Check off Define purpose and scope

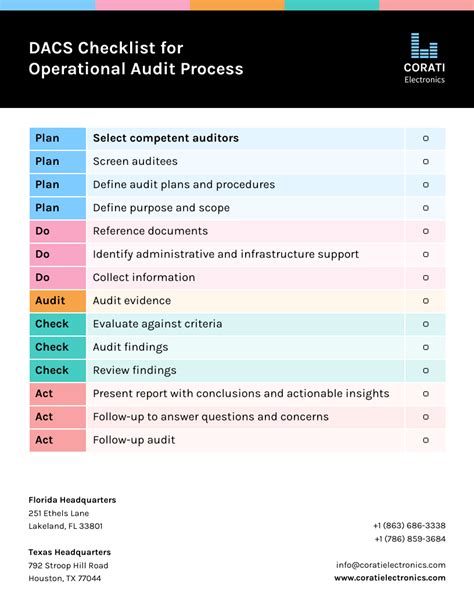426,208
